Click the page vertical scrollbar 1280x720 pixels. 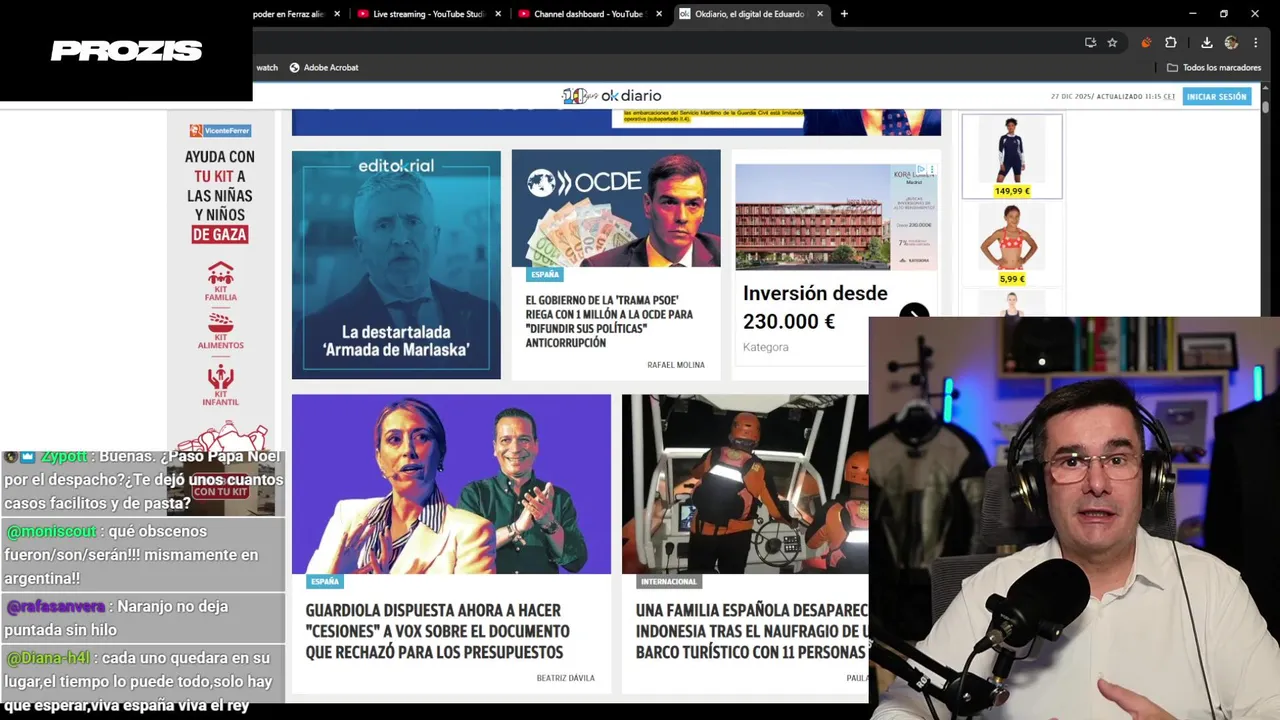click(1266, 107)
